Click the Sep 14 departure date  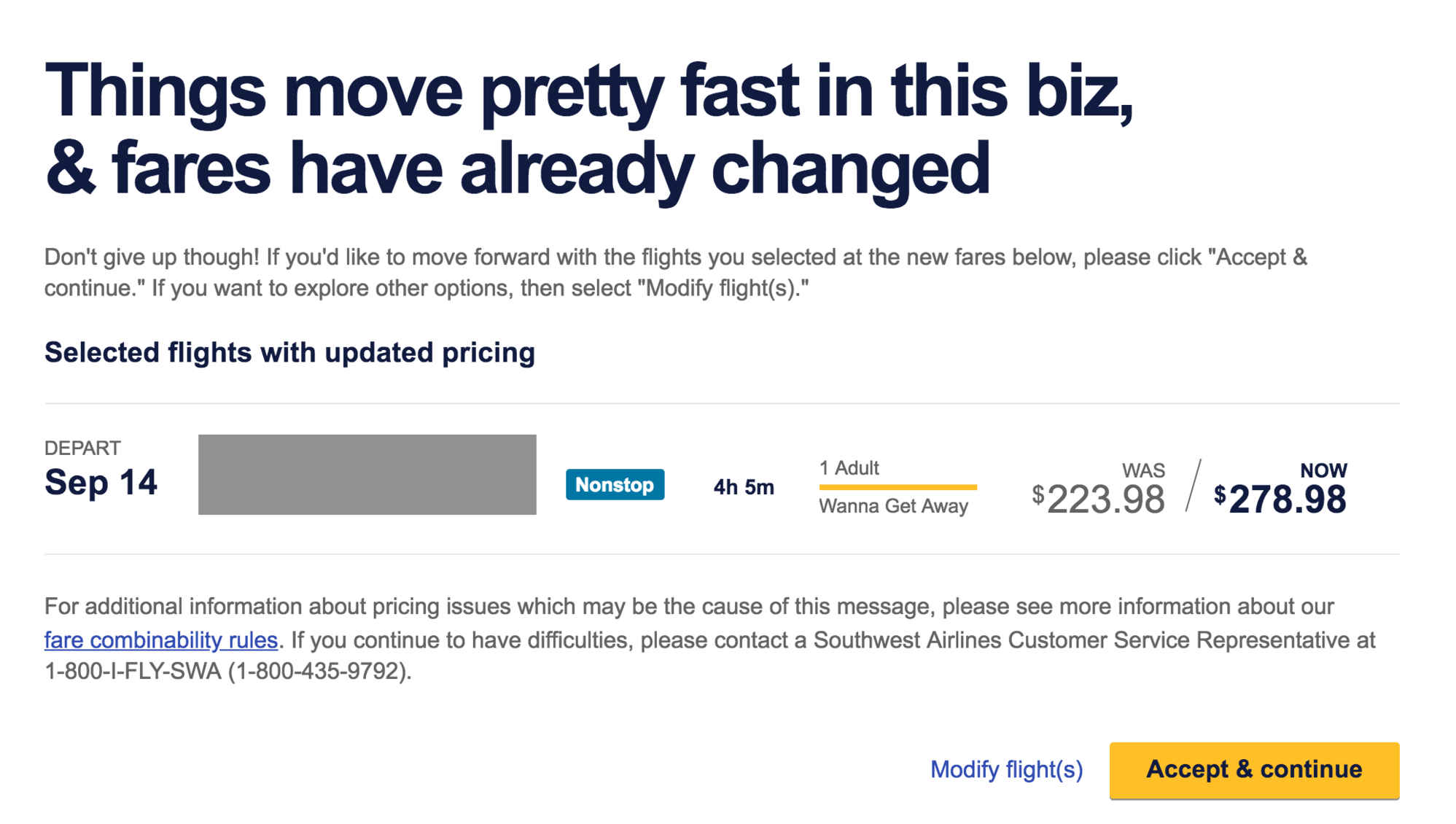[101, 483]
